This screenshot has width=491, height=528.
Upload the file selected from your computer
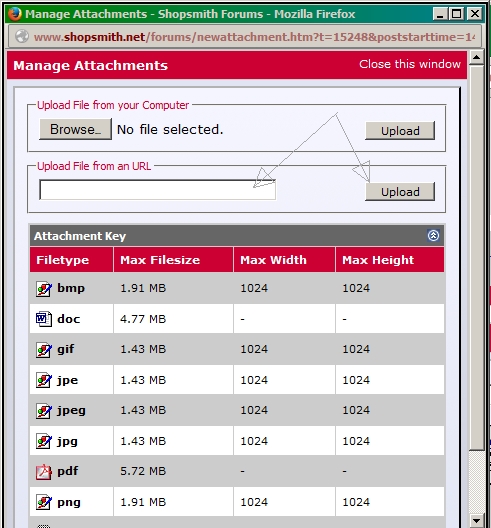click(400, 131)
